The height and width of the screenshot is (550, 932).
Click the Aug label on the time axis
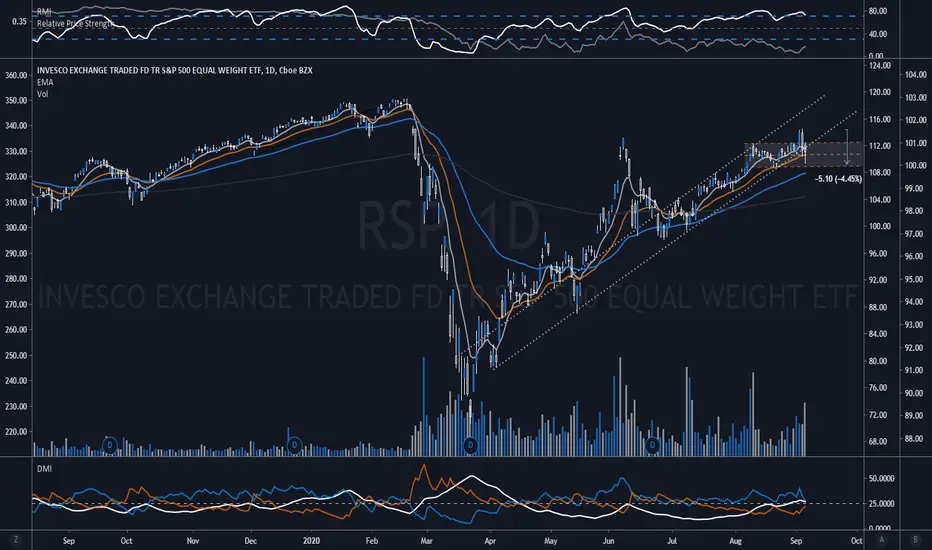pos(736,540)
